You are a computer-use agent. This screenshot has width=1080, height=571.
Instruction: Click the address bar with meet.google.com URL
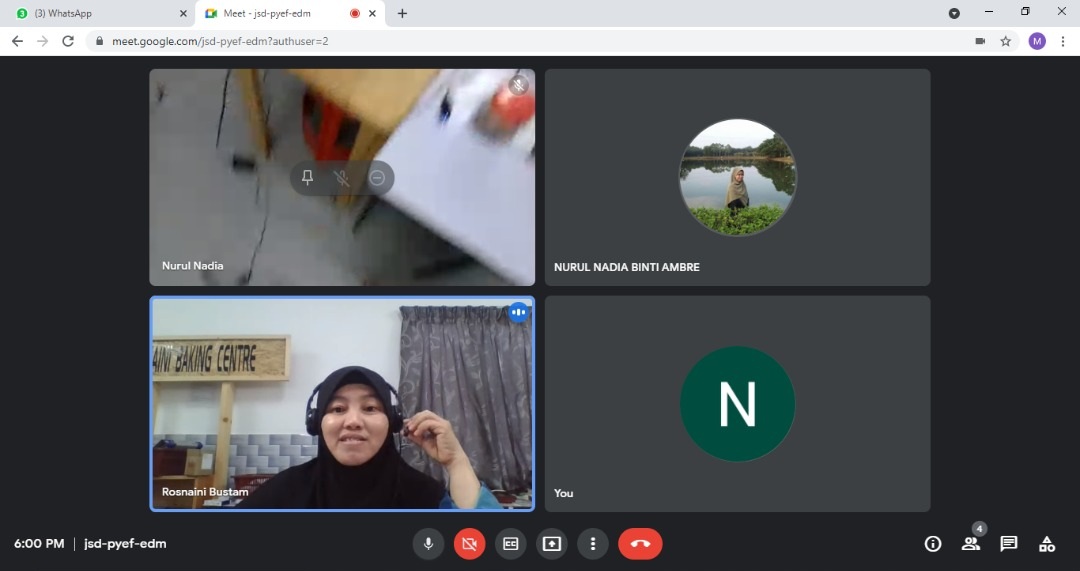tap(500, 41)
